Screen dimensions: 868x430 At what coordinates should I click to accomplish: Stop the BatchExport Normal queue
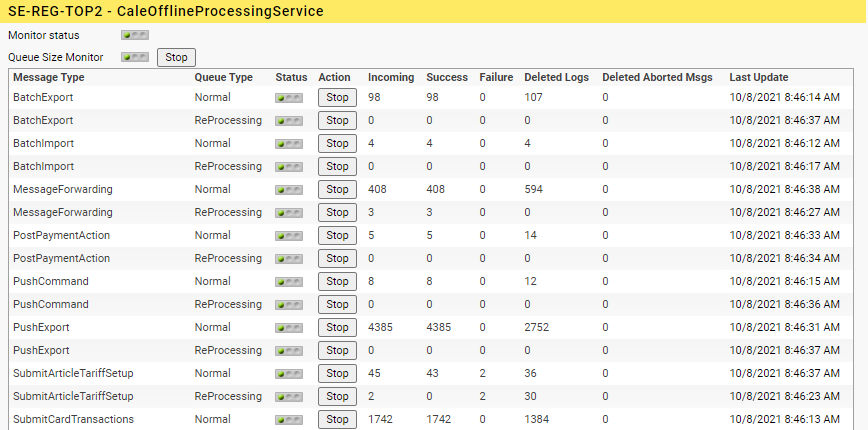coord(337,97)
